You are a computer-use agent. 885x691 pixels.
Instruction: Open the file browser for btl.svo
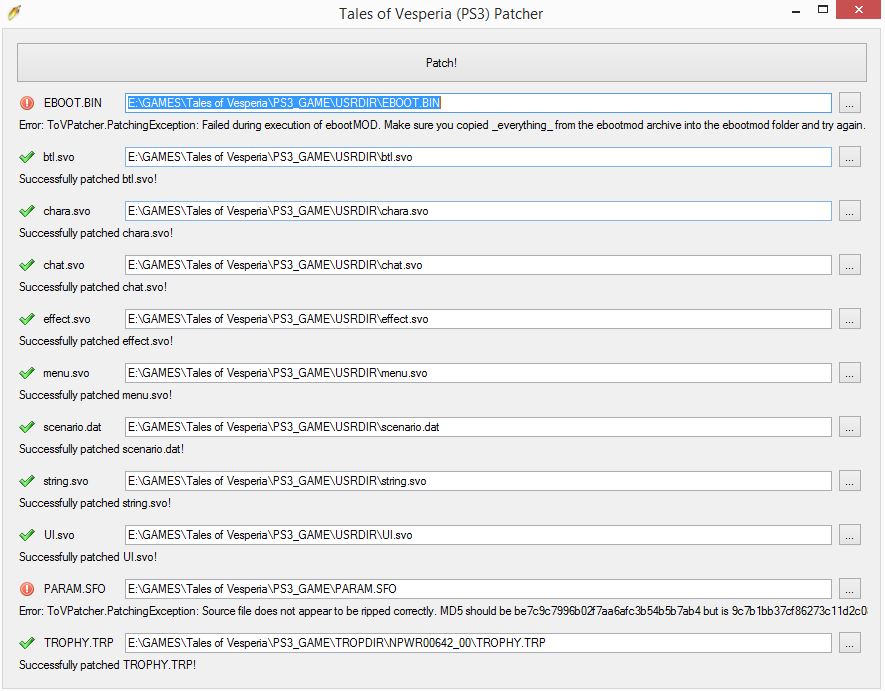(849, 157)
